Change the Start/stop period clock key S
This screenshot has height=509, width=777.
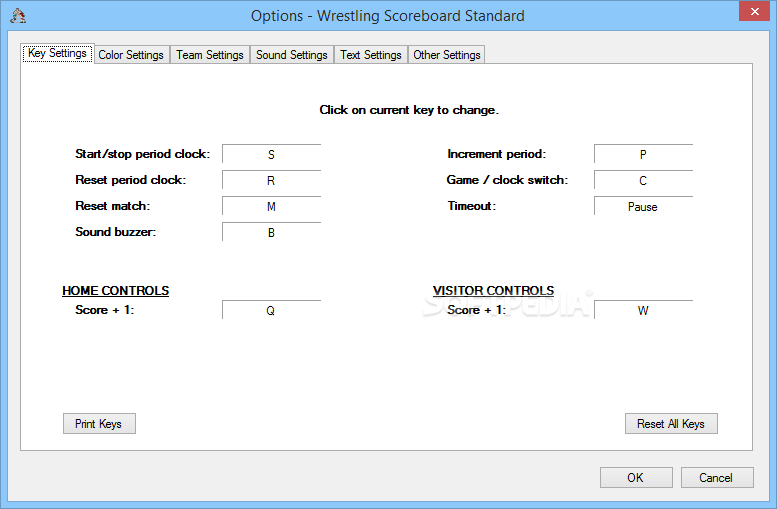(x=272, y=154)
